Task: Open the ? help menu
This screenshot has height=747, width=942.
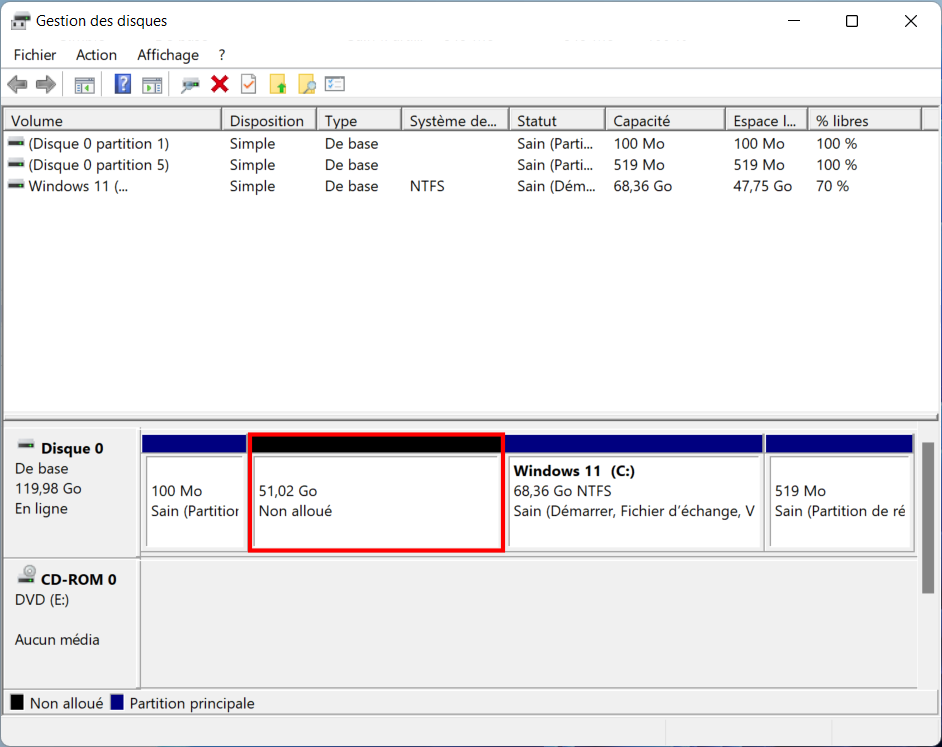Action: (x=222, y=55)
